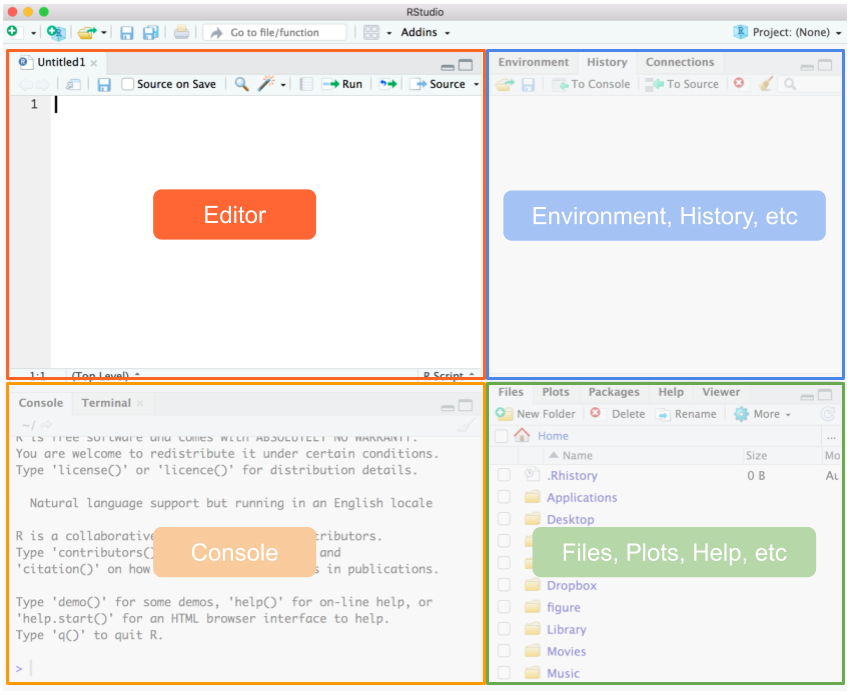
Task: Open the Source options dropdown arrow
Action: click(476, 85)
